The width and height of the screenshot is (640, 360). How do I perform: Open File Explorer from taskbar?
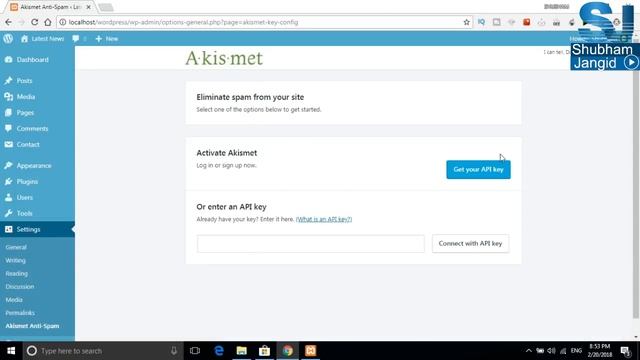[x=242, y=351]
